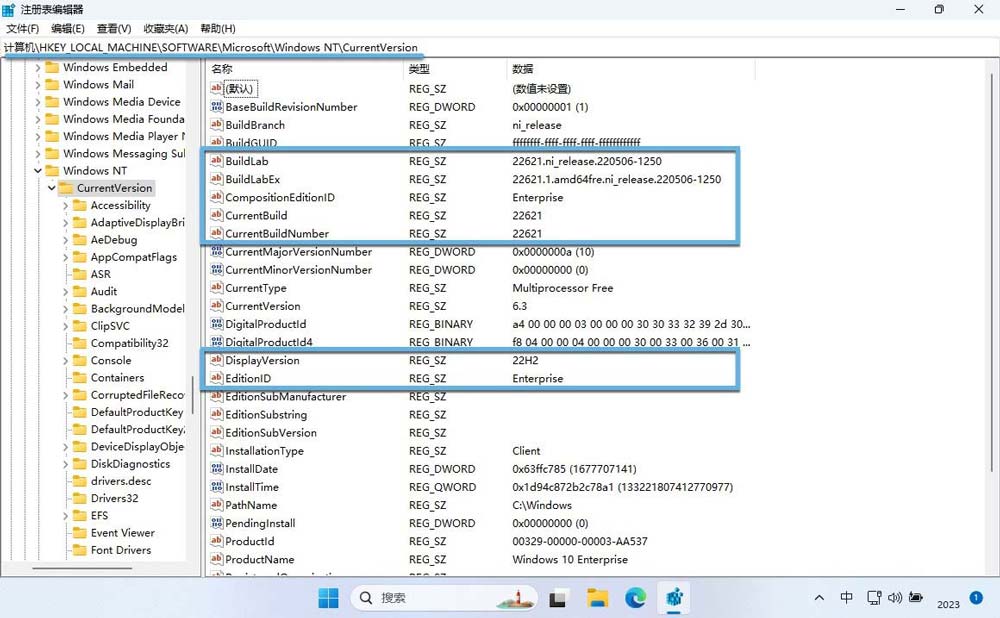Open the 文件(F) menu
The height and width of the screenshot is (618, 1000).
coord(23,29)
